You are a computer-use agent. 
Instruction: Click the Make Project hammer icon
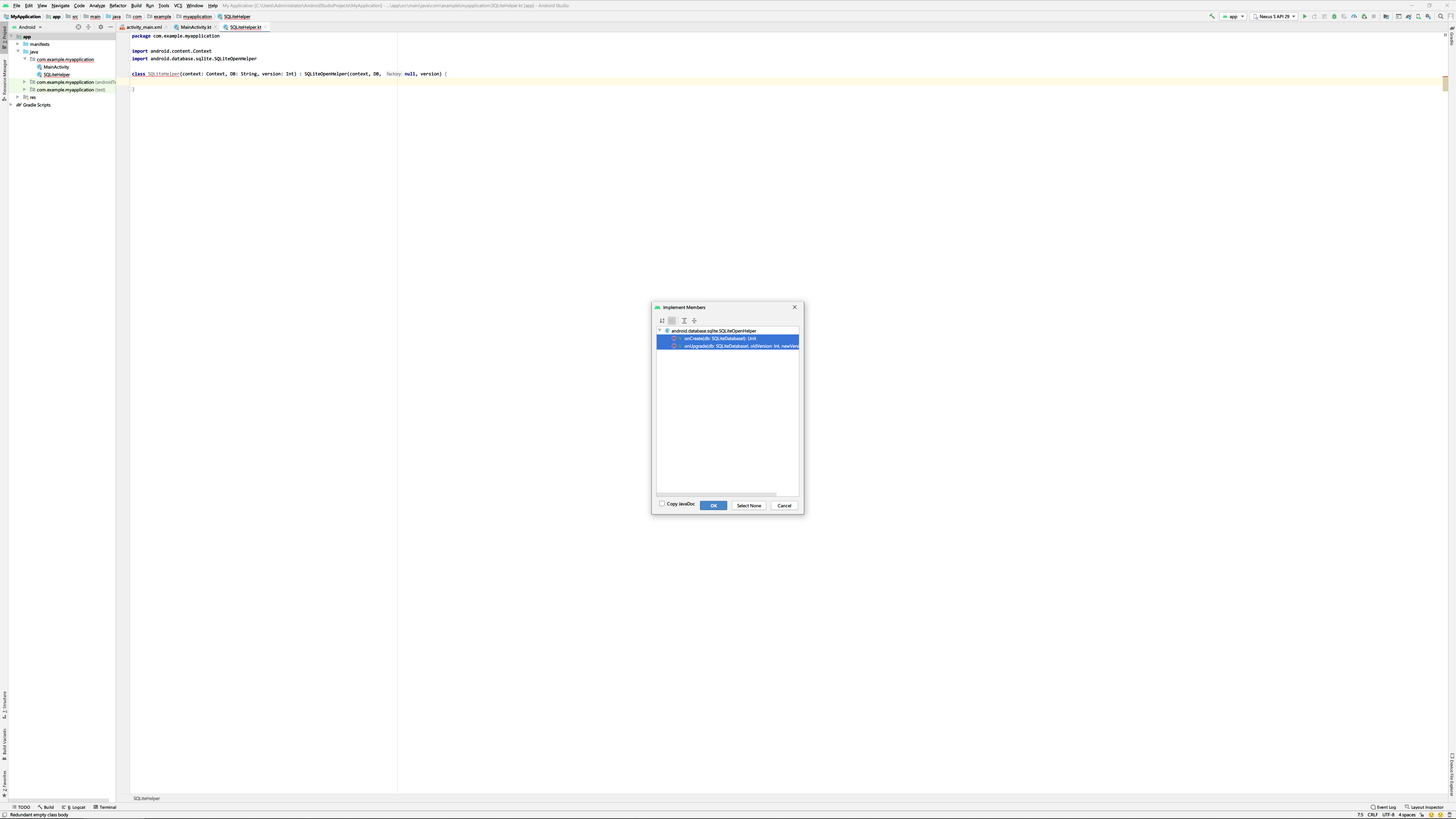(1212, 16)
